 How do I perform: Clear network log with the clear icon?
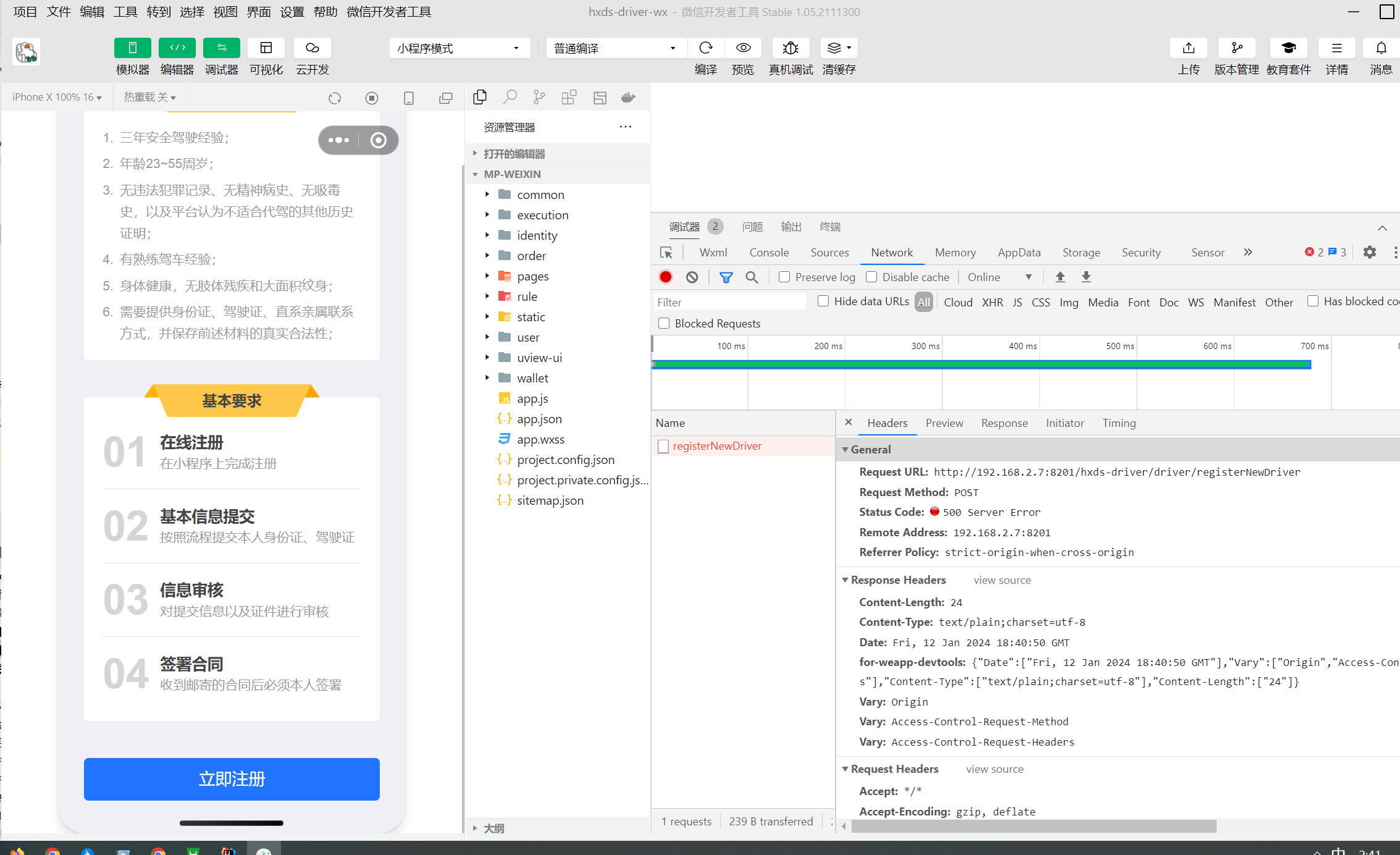pyautogui.click(x=692, y=277)
